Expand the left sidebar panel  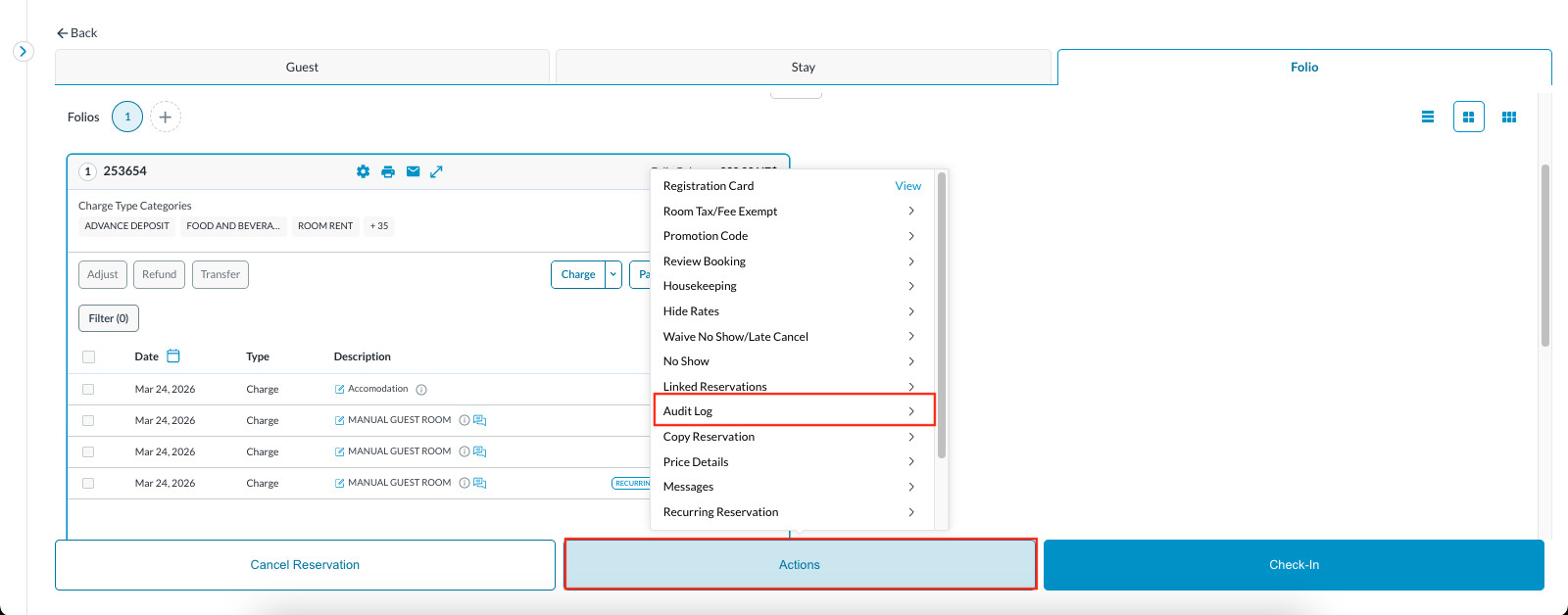pos(24,51)
